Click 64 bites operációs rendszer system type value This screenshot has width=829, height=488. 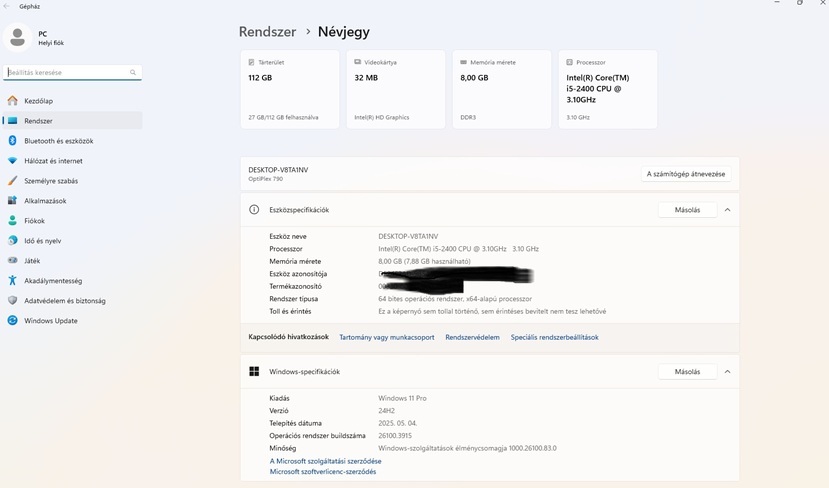455,299
